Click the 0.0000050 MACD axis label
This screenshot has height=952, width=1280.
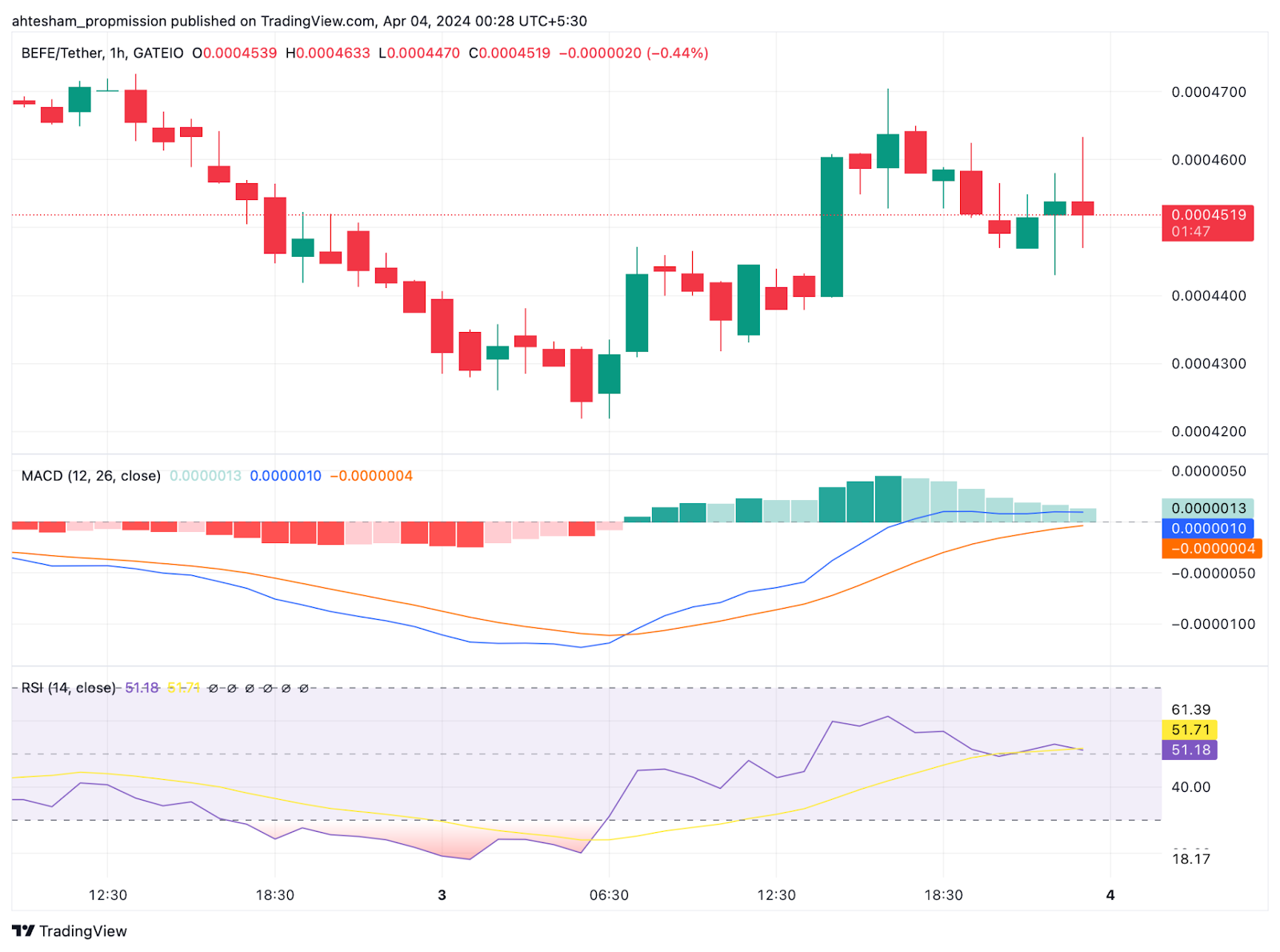[x=1209, y=471]
